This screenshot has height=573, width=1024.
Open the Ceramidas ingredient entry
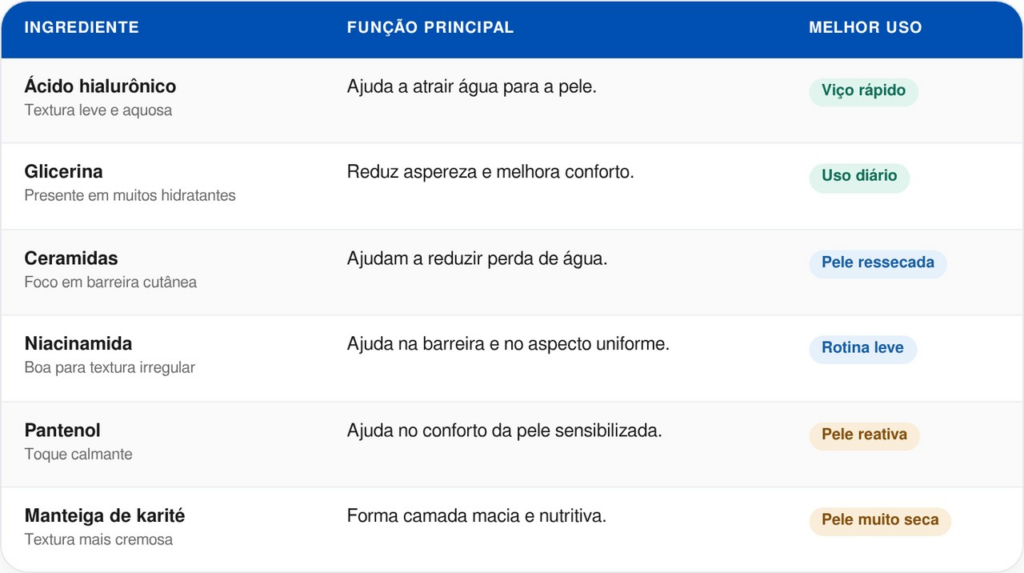coord(71,259)
